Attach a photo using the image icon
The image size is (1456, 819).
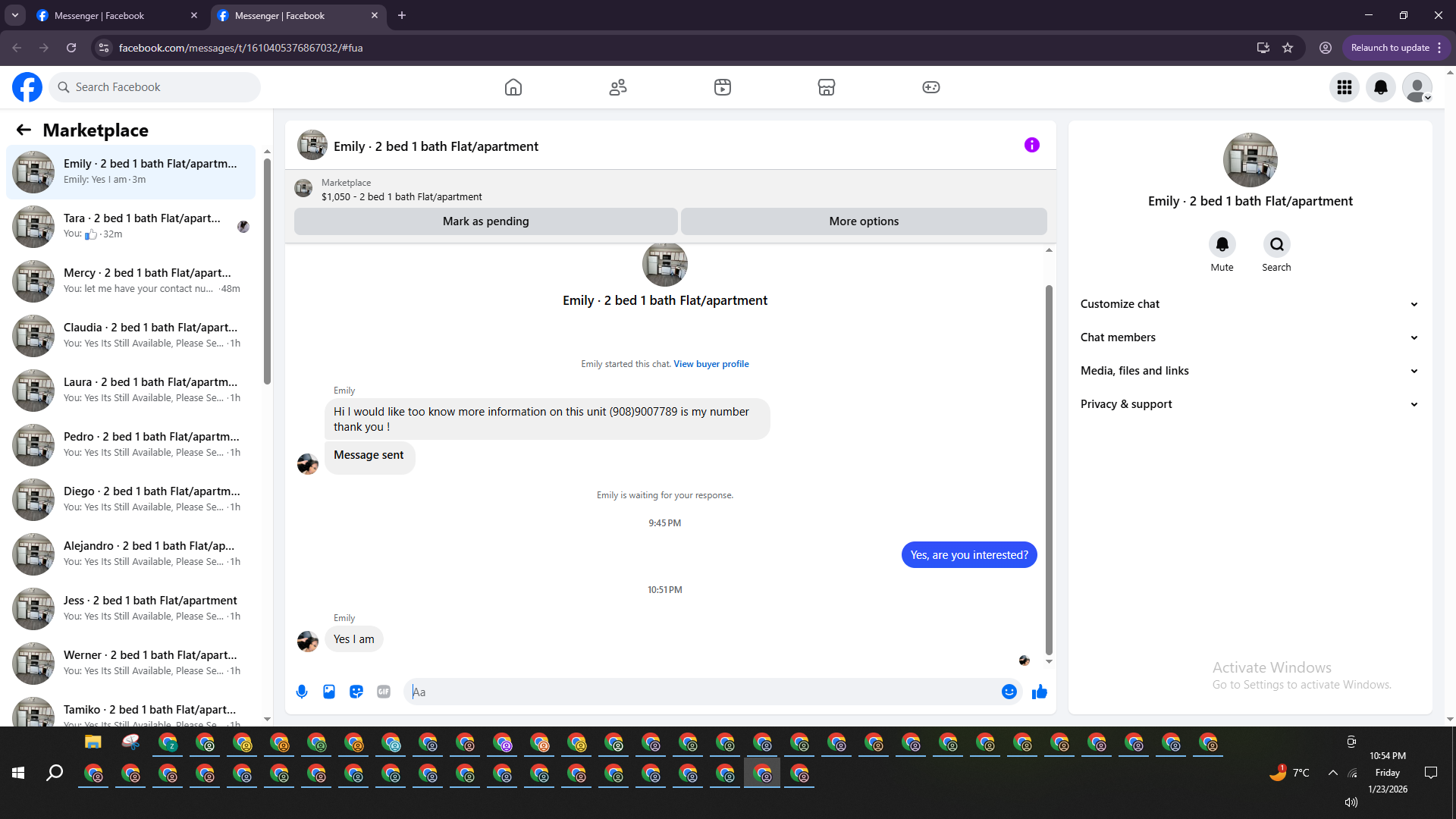pos(329,692)
